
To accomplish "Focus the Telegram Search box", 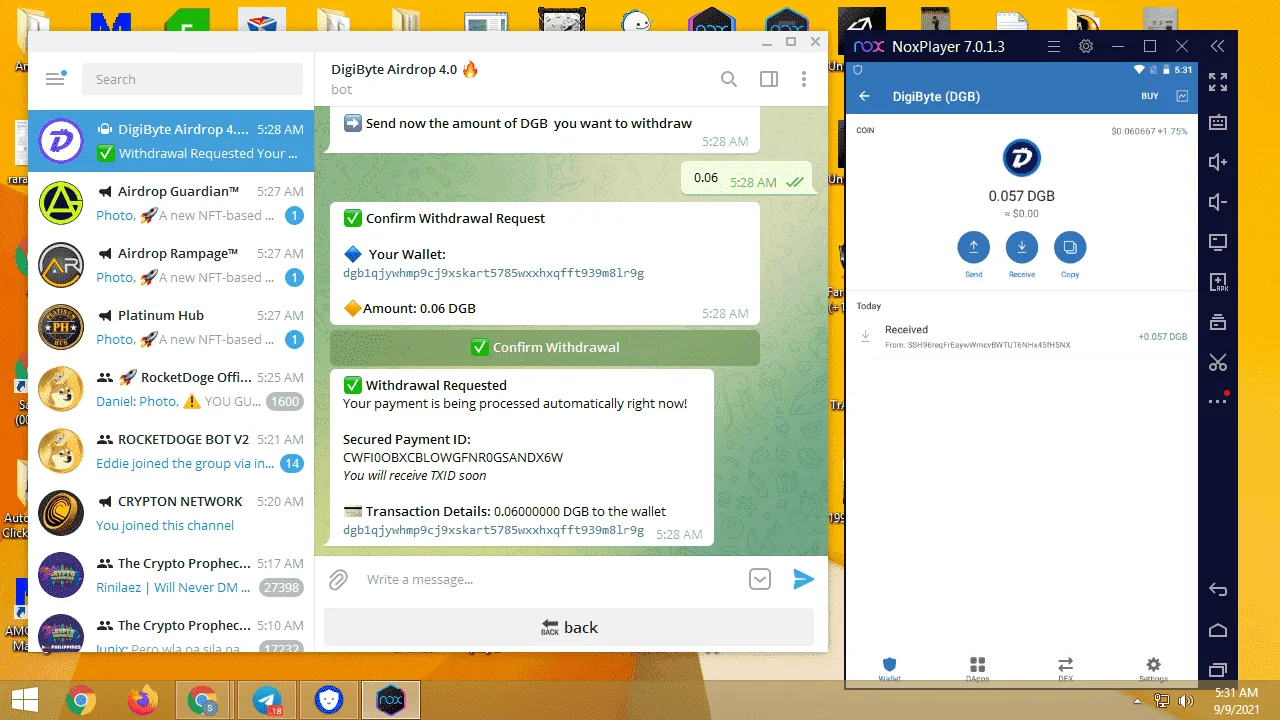I will (x=192, y=79).
